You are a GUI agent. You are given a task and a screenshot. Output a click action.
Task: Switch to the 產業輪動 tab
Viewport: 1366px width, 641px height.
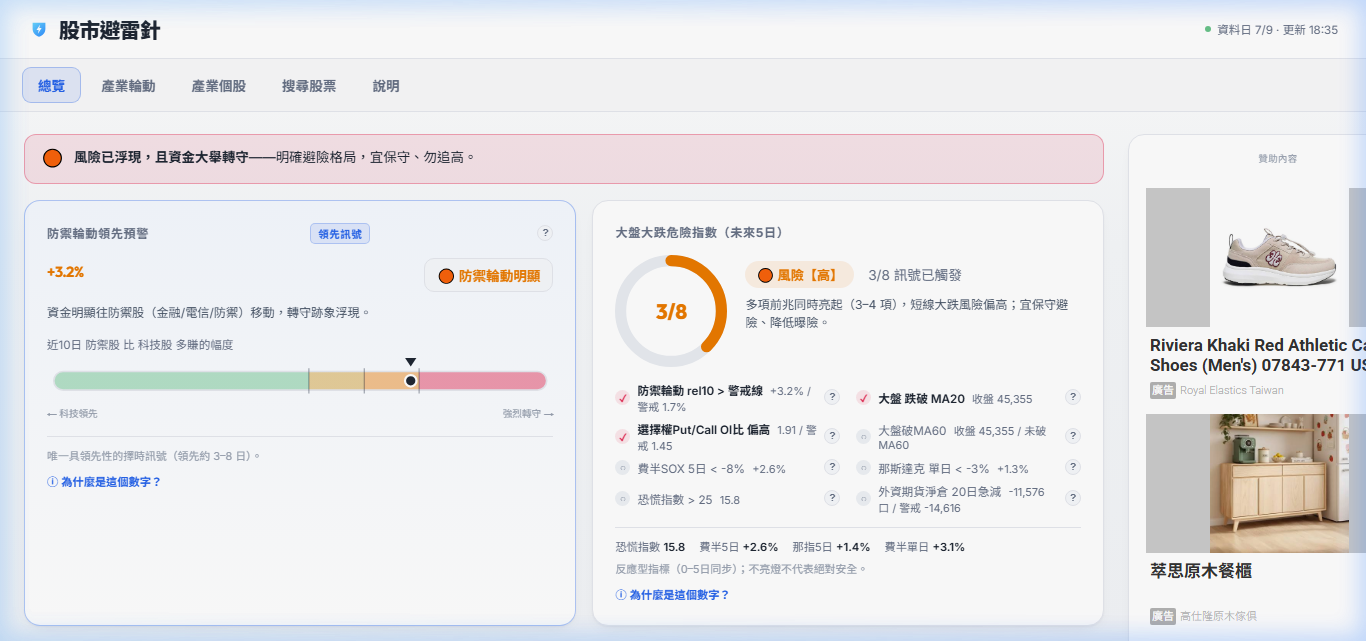[x=128, y=86]
